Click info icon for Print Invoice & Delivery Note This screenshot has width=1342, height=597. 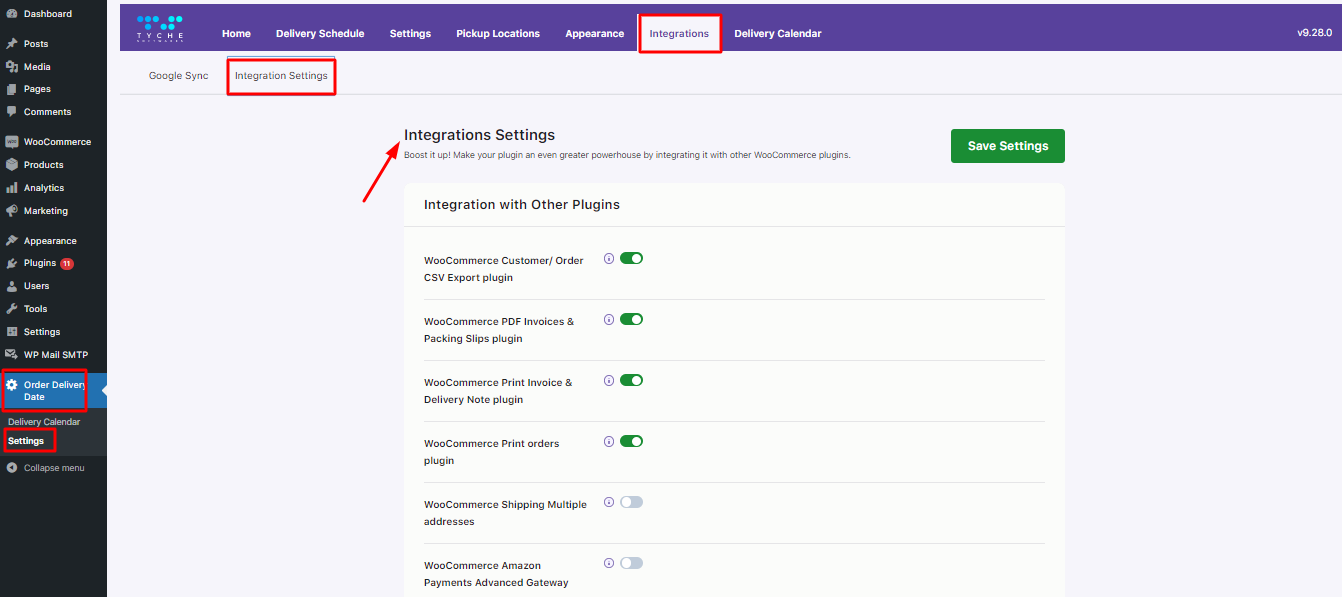[x=609, y=380]
